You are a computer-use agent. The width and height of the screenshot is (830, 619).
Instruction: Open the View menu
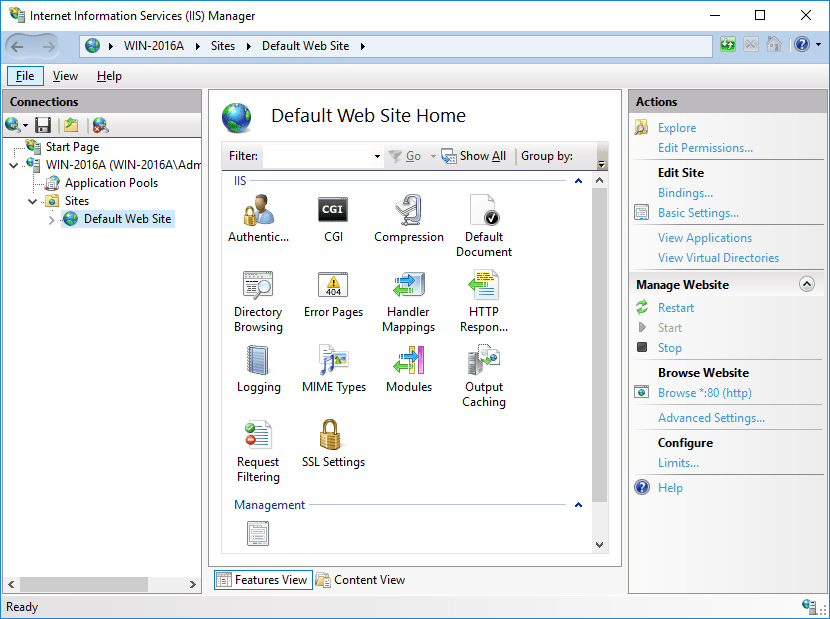click(65, 76)
